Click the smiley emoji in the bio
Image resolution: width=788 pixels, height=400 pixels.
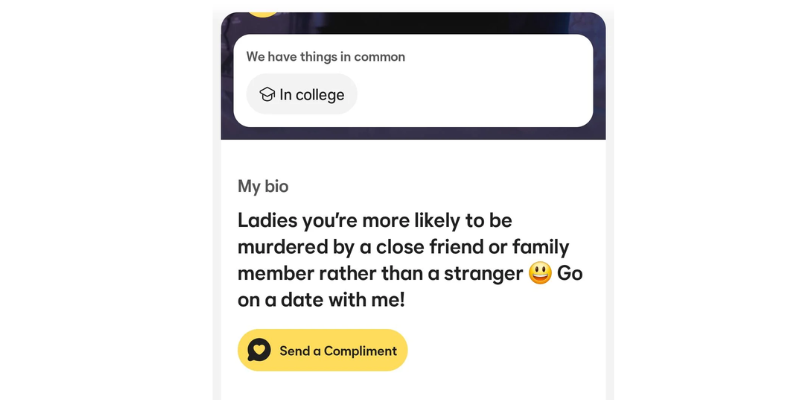(541, 273)
